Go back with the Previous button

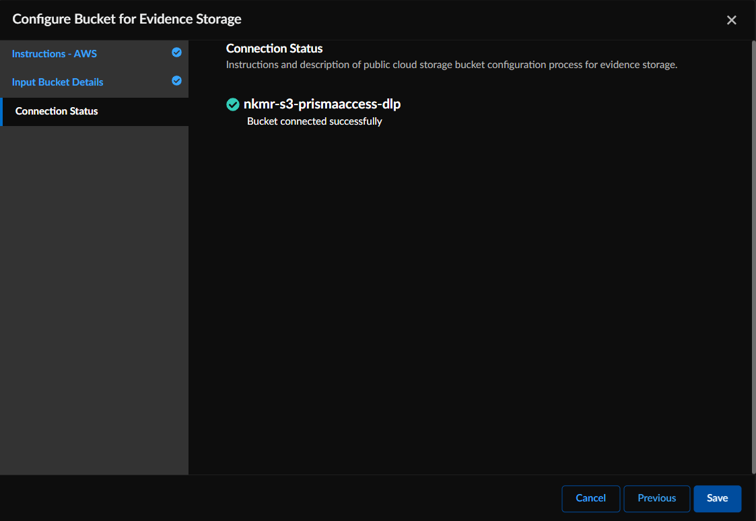click(656, 498)
